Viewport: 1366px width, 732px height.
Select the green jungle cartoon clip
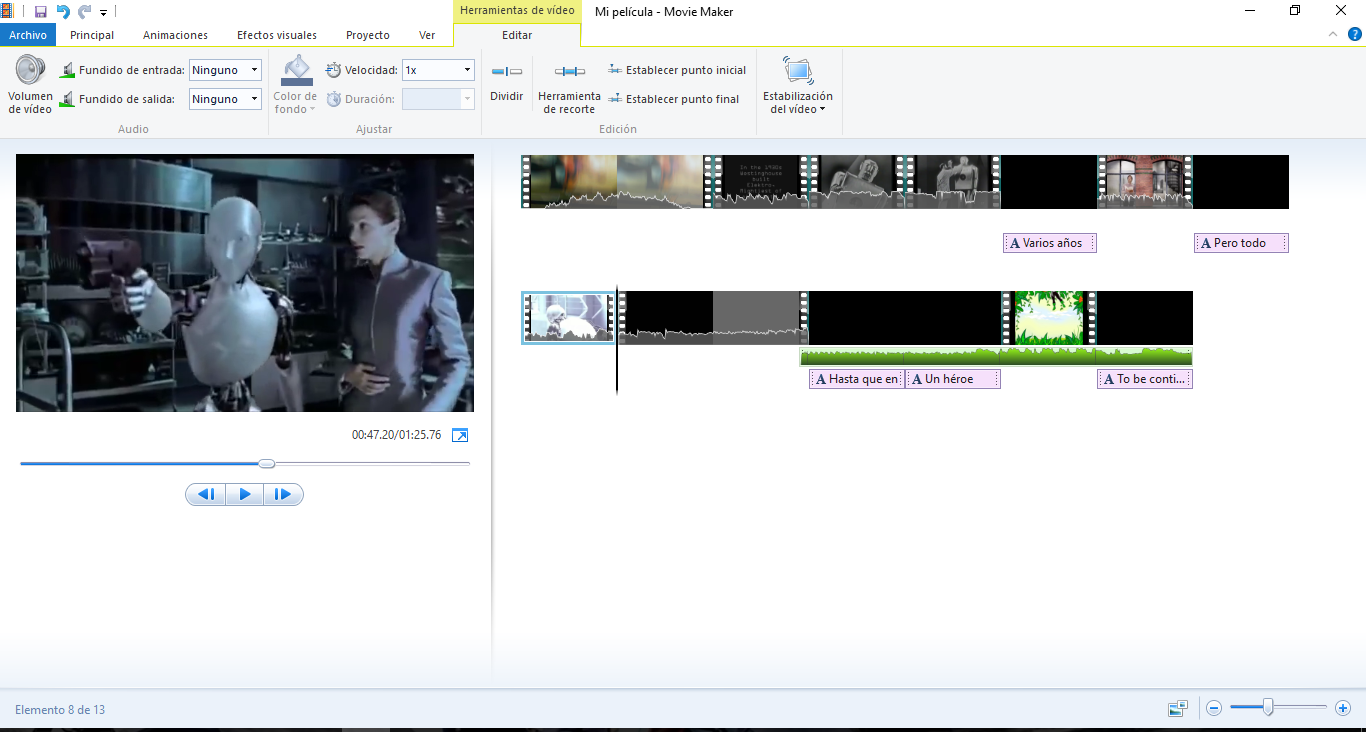(1049, 318)
